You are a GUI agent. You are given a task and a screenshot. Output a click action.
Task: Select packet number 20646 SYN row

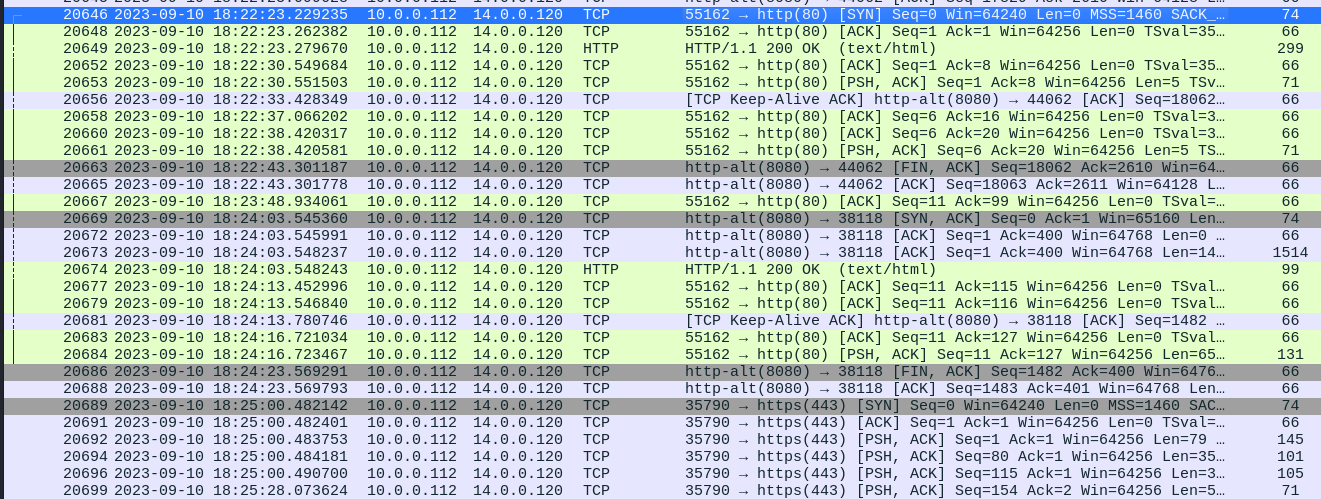[660, 15]
